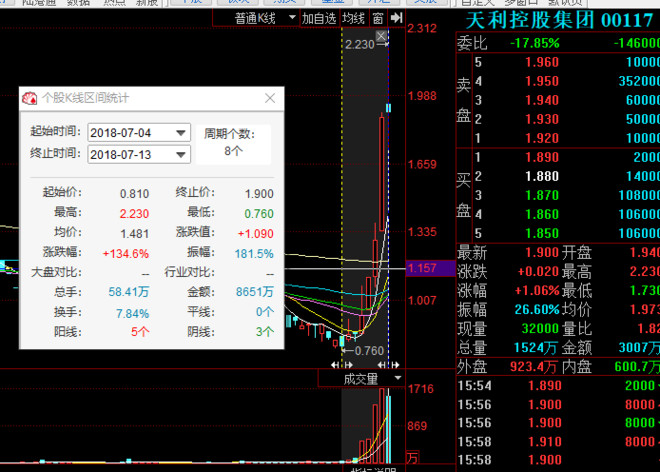This screenshot has width=660, height=472.
Task: Click the cyan volume bar at far right
Action: pyautogui.click(x=389, y=429)
